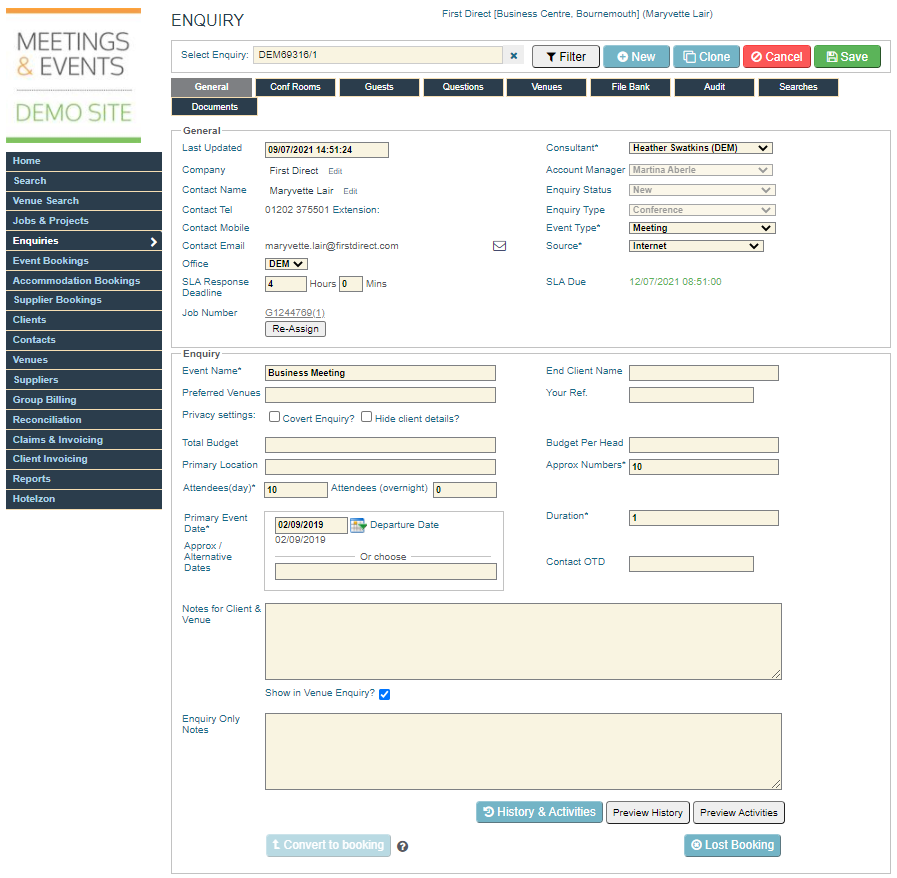The height and width of the screenshot is (878, 897).
Task: Open the Enquiry Status dropdown
Action: 702,190
